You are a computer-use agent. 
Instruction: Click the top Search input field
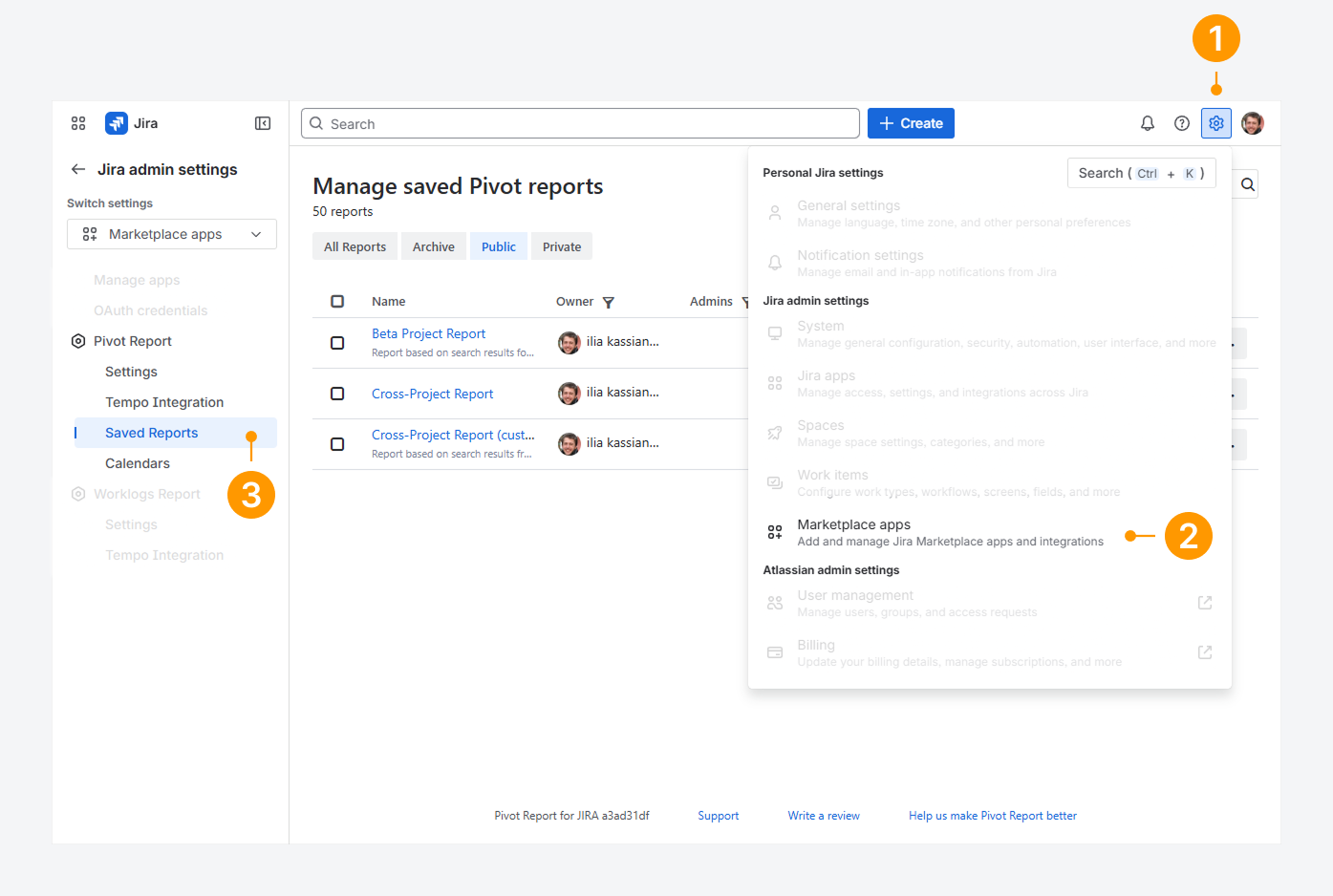tap(580, 123)
